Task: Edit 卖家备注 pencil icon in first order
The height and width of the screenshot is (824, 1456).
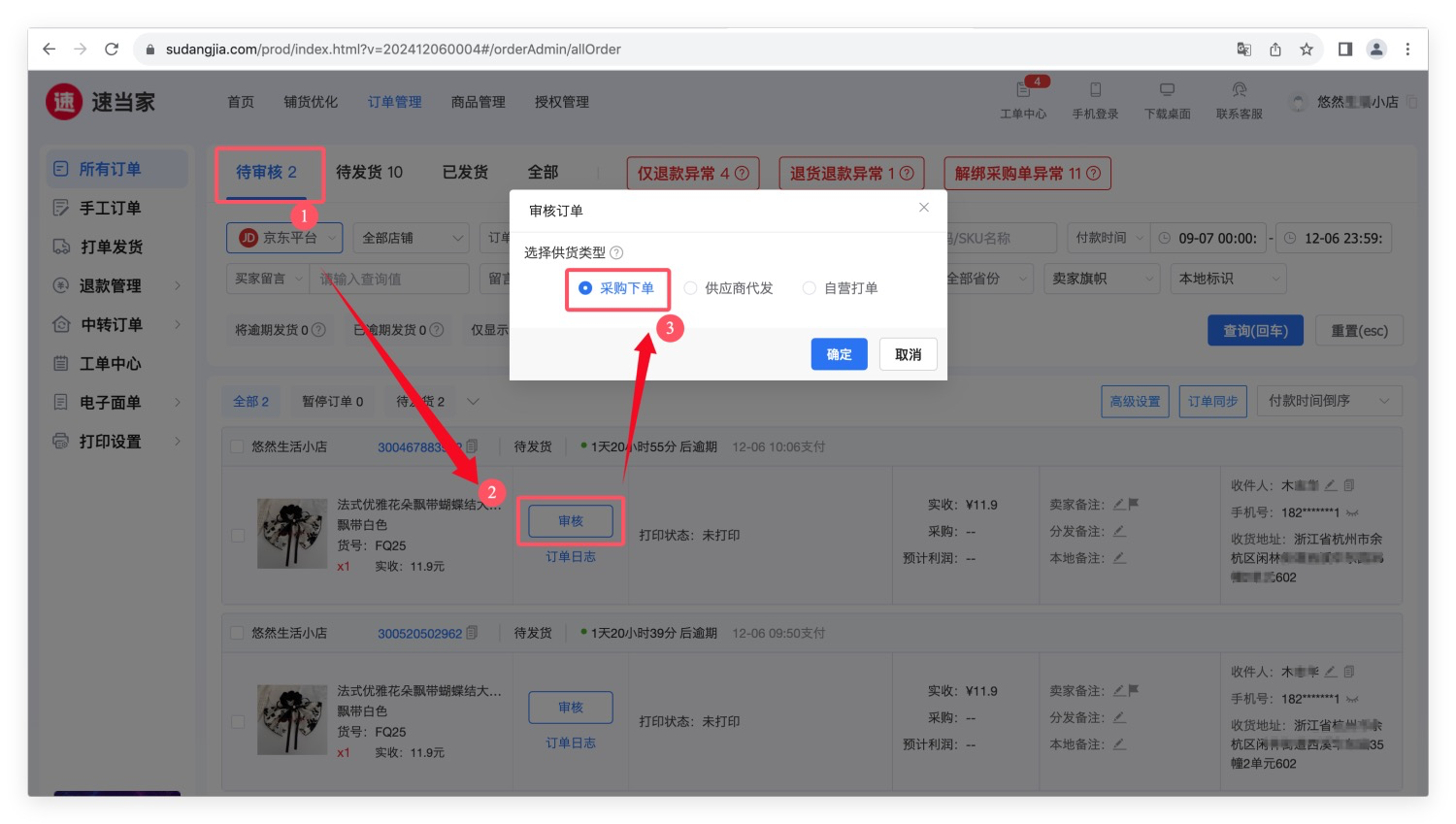Action: [x=1118, y=505]
